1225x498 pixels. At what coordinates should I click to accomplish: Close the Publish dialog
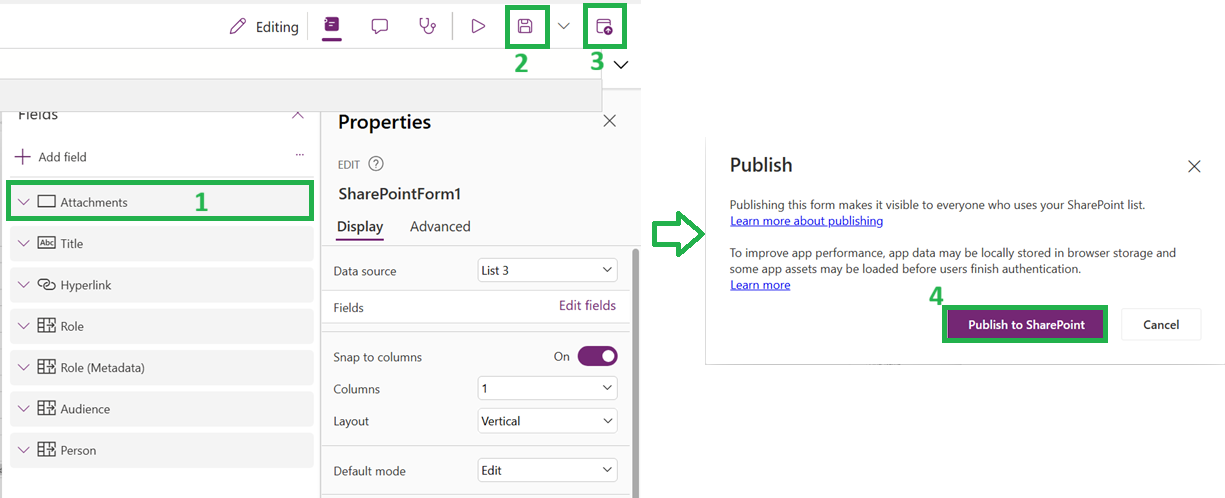1194,167
